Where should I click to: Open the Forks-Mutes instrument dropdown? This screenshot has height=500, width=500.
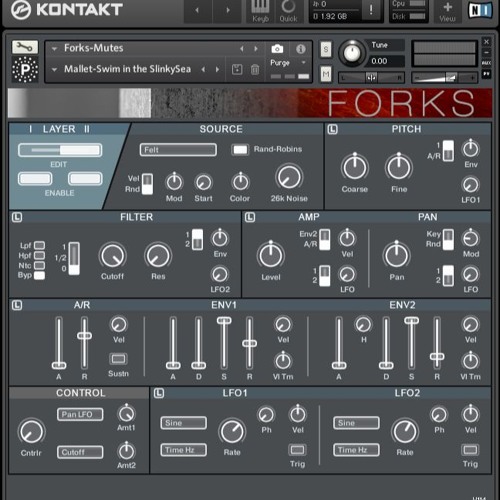point(54,49)
